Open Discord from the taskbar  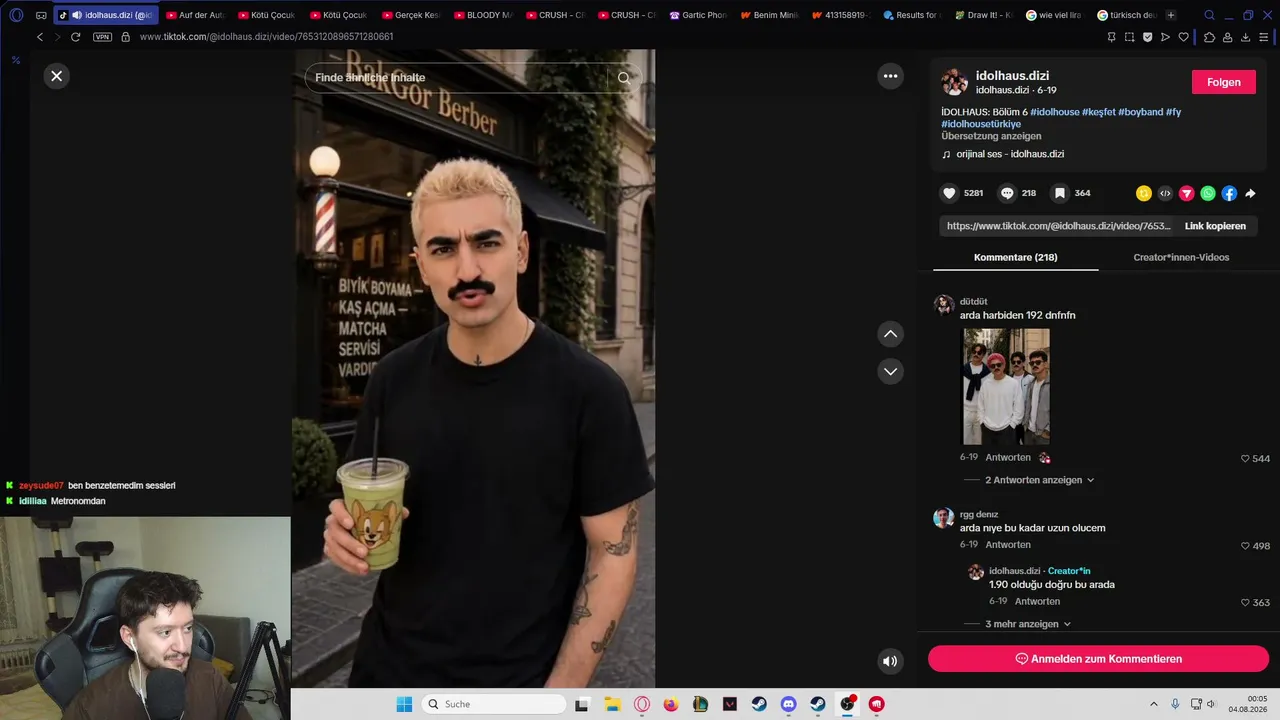pos(788,704)
